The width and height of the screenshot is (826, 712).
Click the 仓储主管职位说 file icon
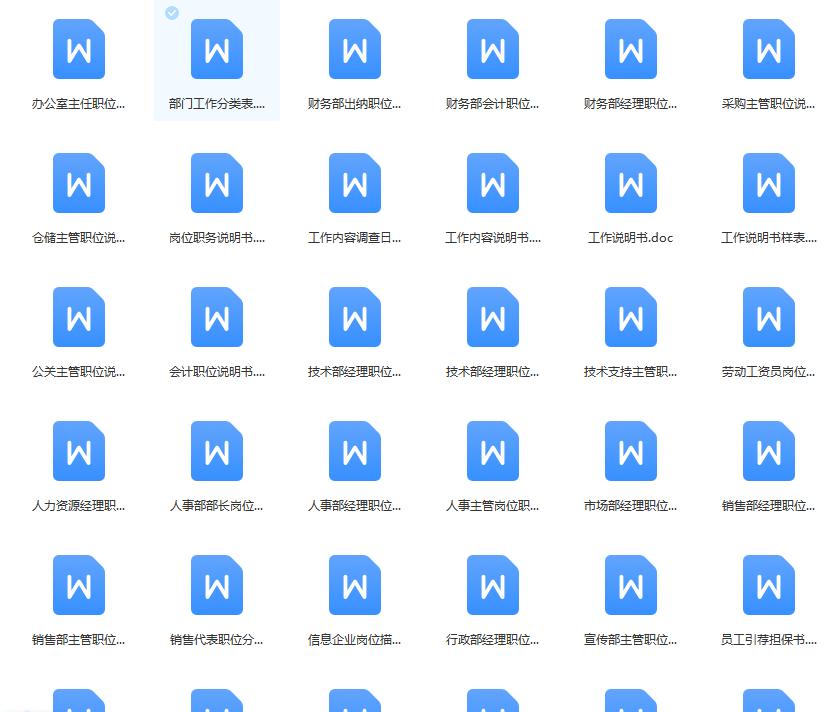[x=79, y=183]
